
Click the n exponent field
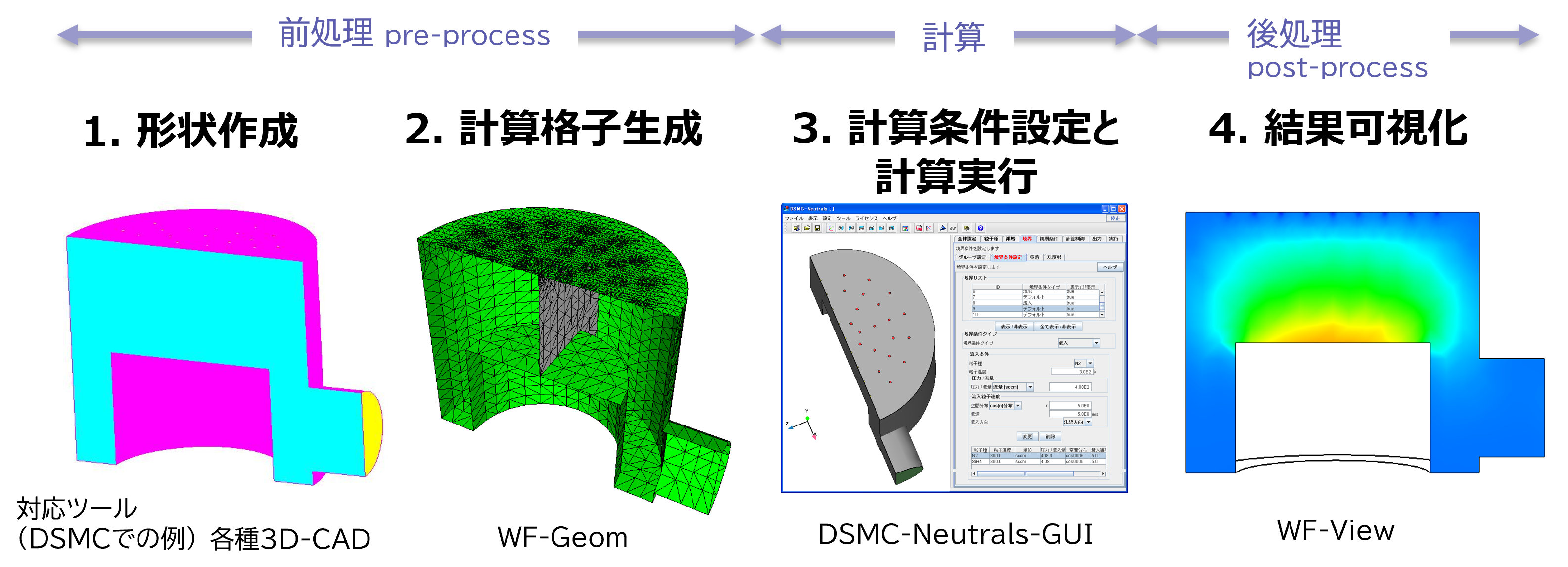click(x=1070, y=406)
